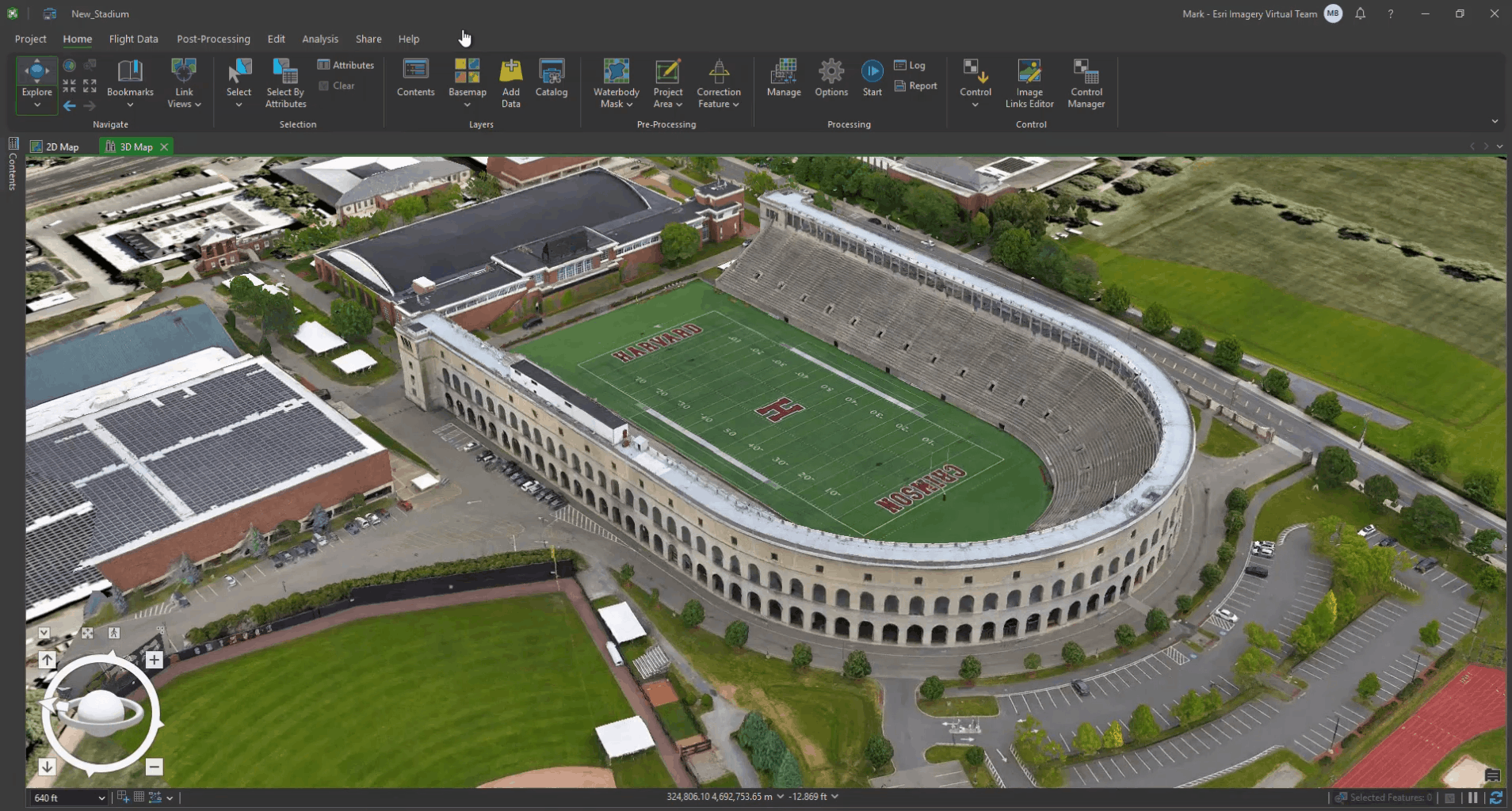Click the project sync icon in title bar
The height and width of the screenshot is (811, 1512).
click(50, 13)
